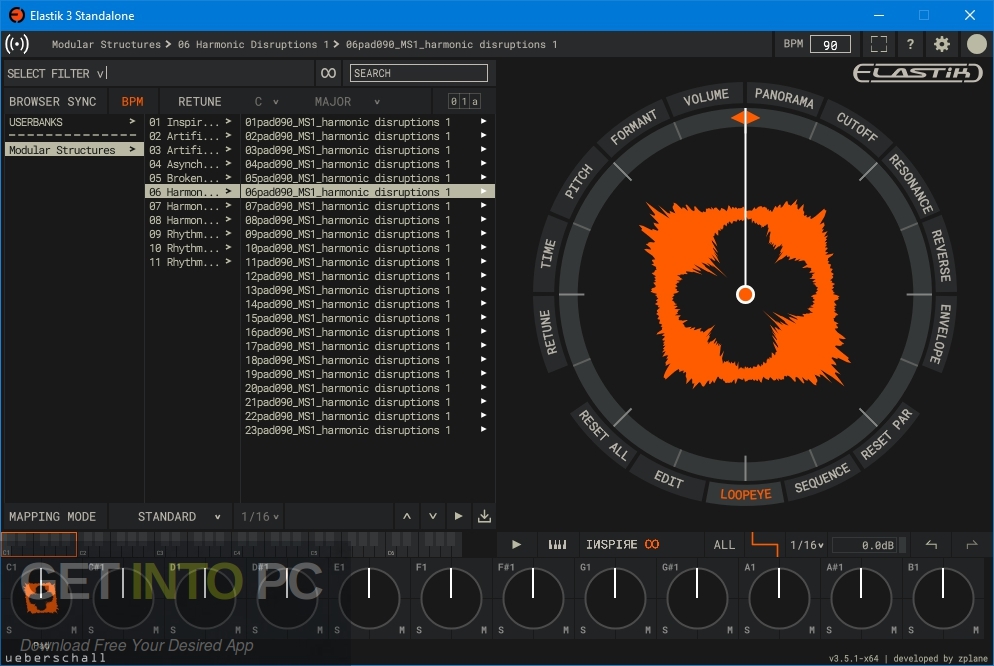
Task: Click the INSPIRE button
Action: click(612, 544)
